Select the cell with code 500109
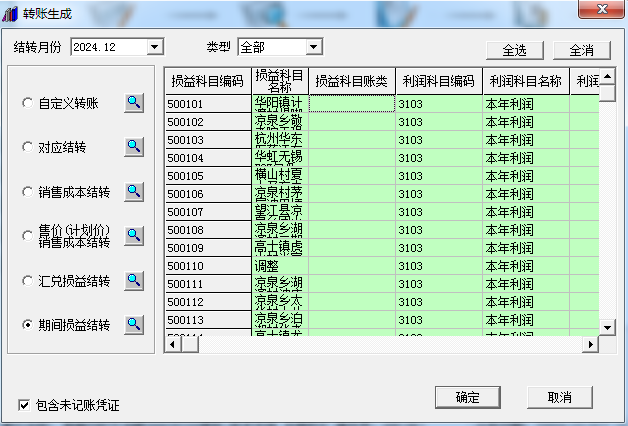This screenshot has width=628, height=426. 208,248
